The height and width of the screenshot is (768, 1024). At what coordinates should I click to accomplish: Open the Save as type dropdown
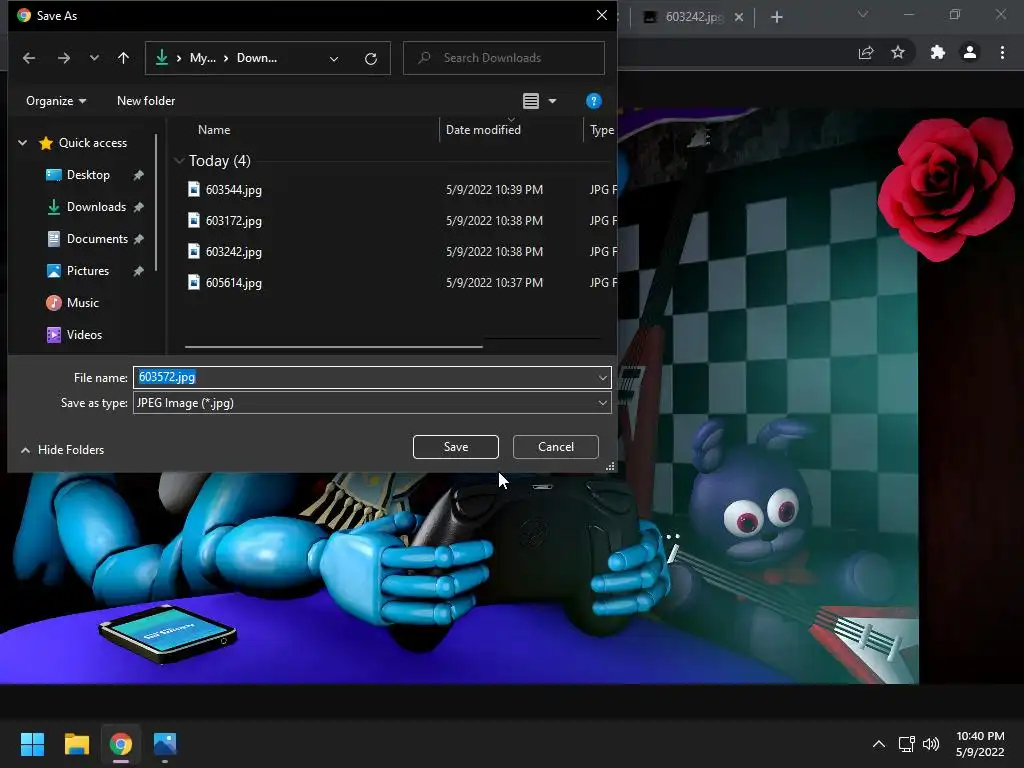372,403
